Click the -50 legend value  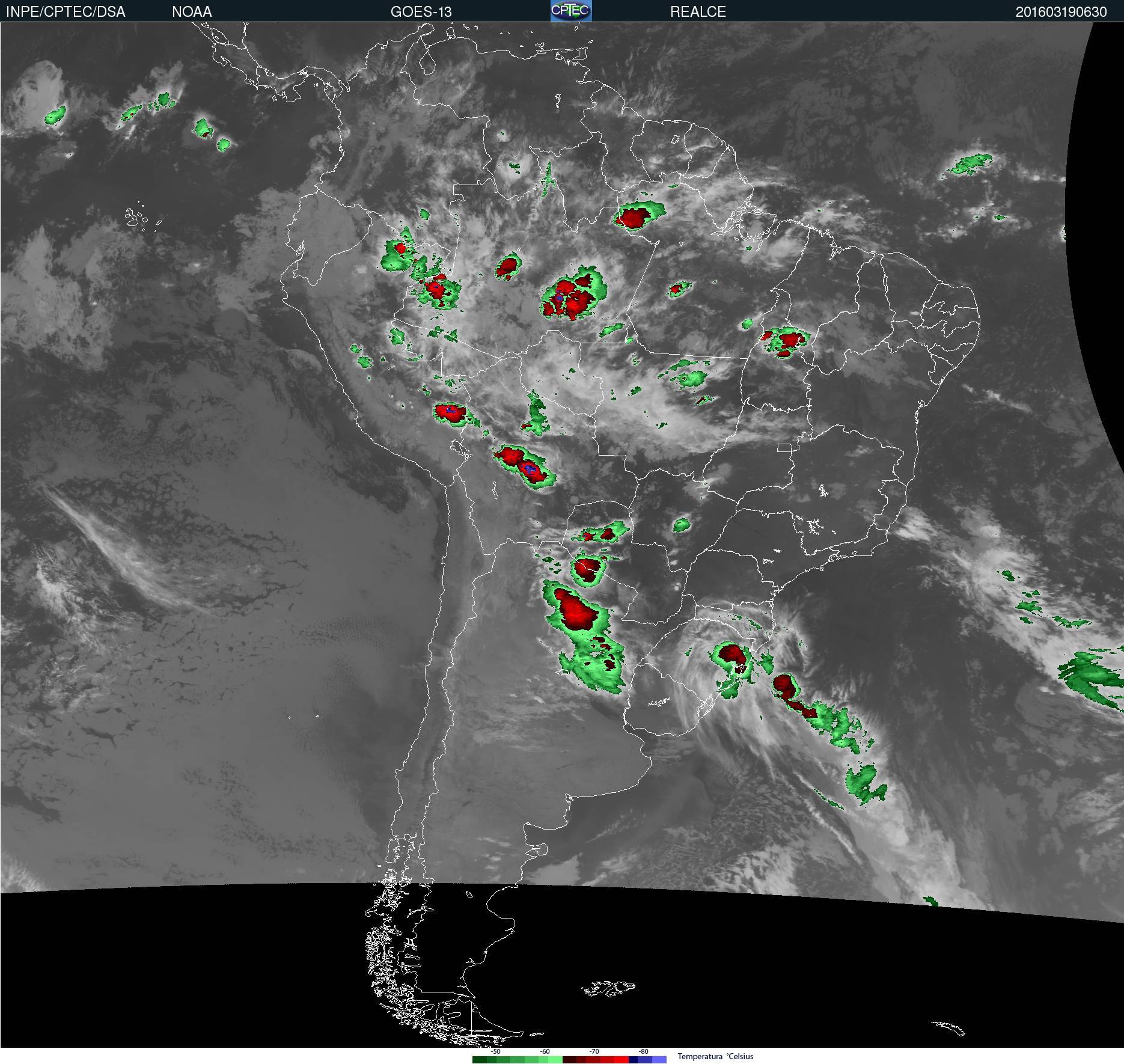click(495, 1051)
